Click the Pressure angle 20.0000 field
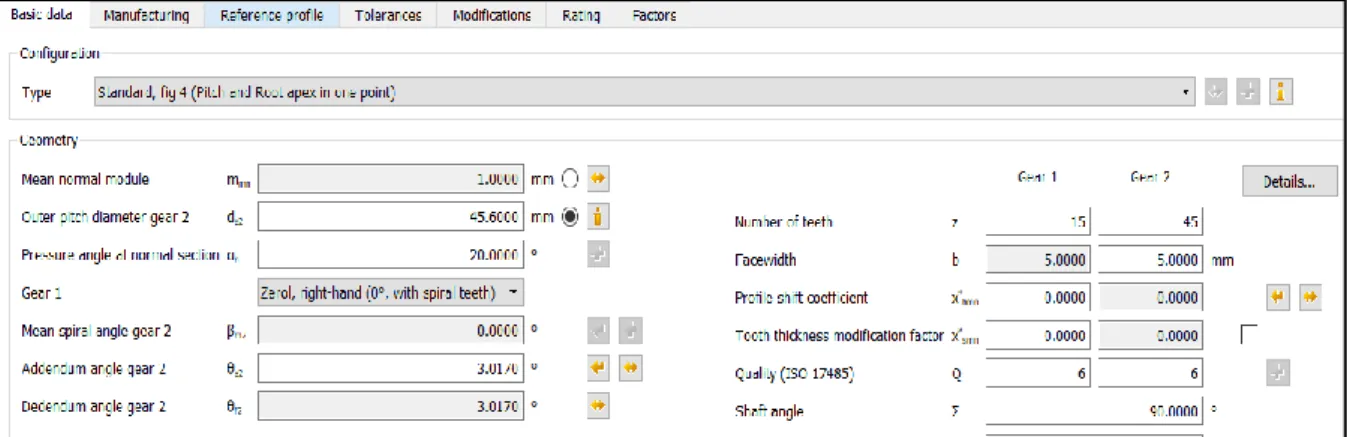Image resolution: width=1347 pixels, height=437 pixels. click(390, 254)
